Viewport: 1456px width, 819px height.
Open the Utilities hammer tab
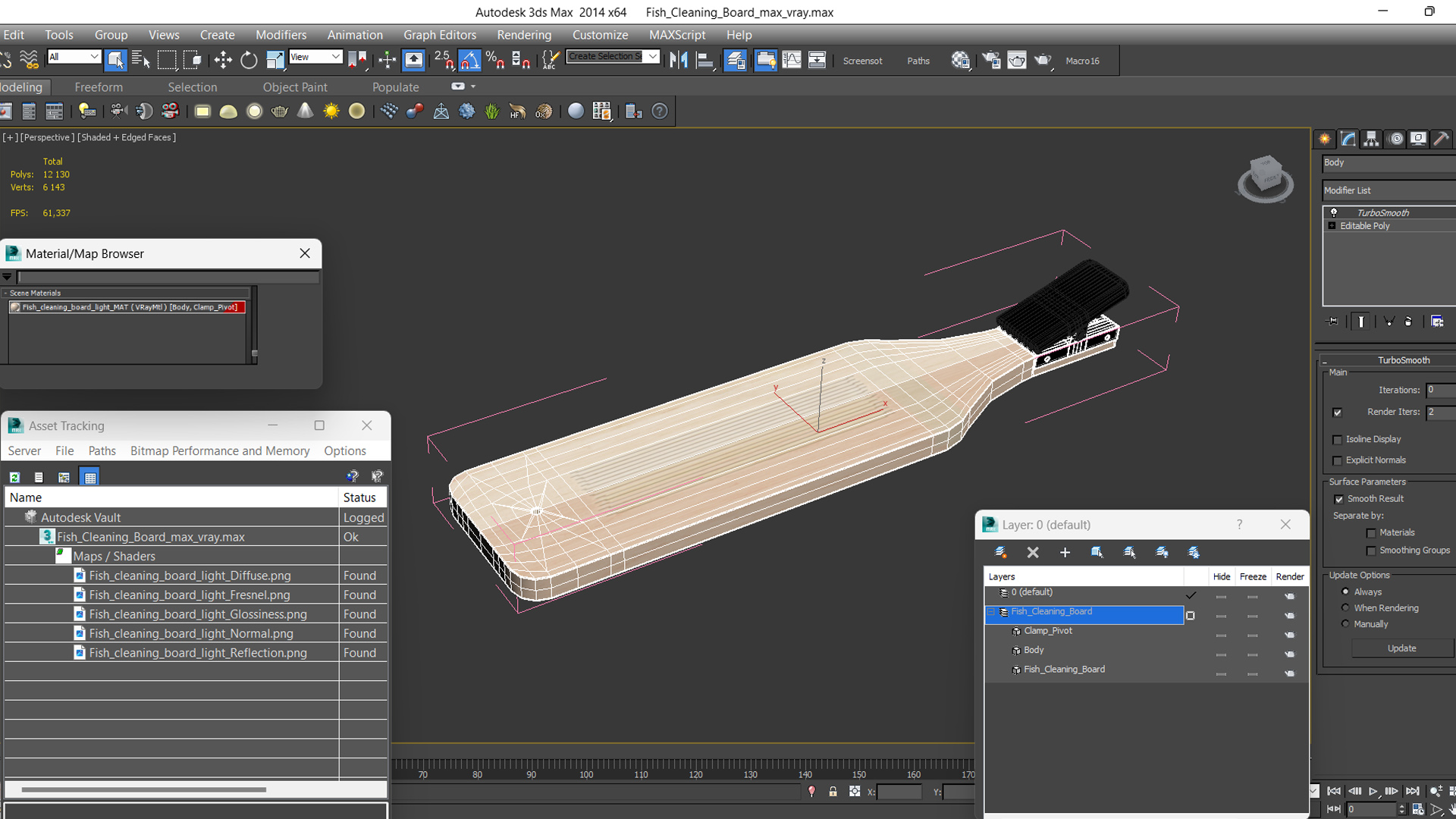coord(1442,139)
